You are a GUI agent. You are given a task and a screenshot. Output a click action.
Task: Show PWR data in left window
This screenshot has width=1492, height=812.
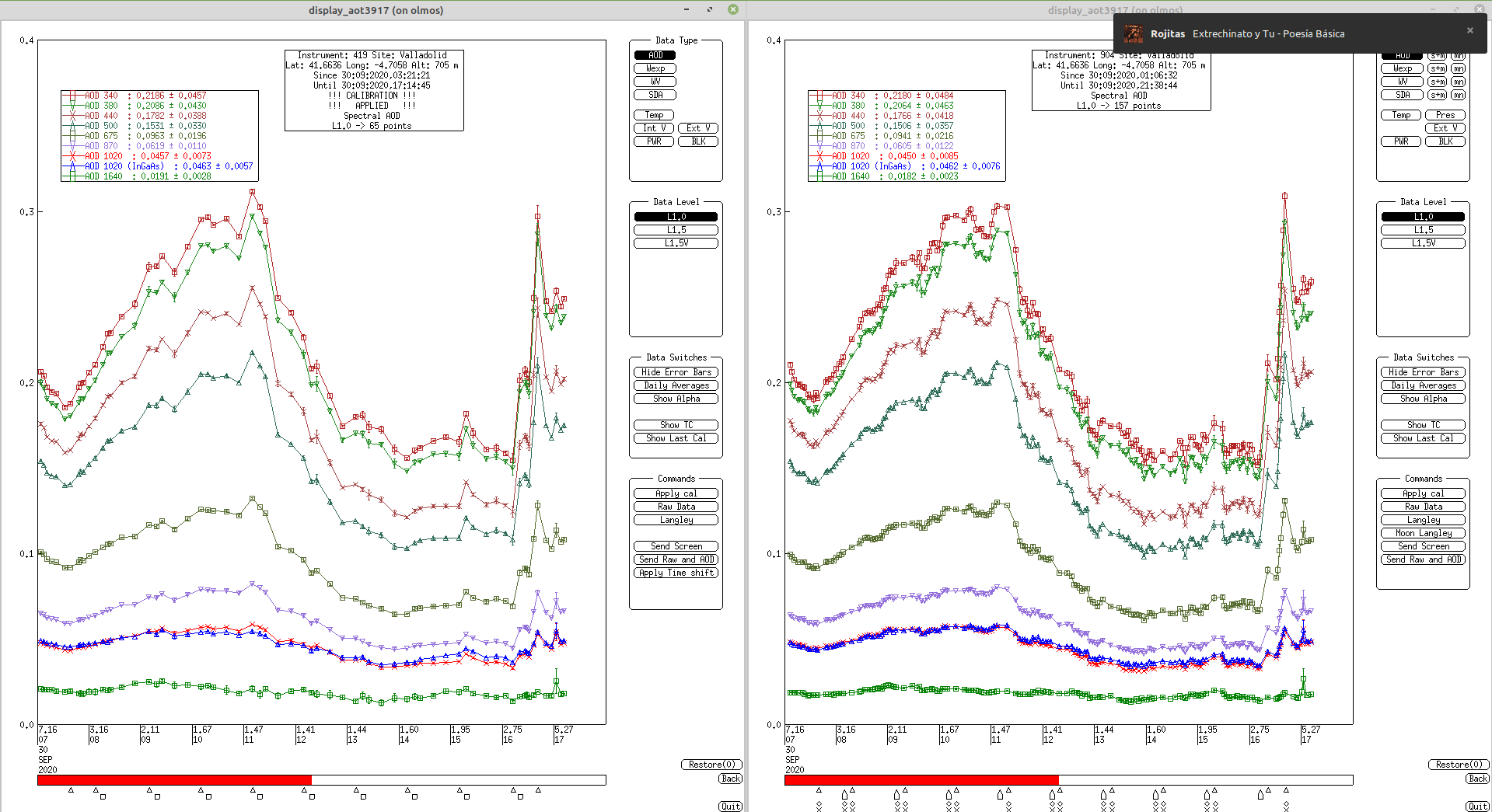pyautogui.click(x=654, y=141)
